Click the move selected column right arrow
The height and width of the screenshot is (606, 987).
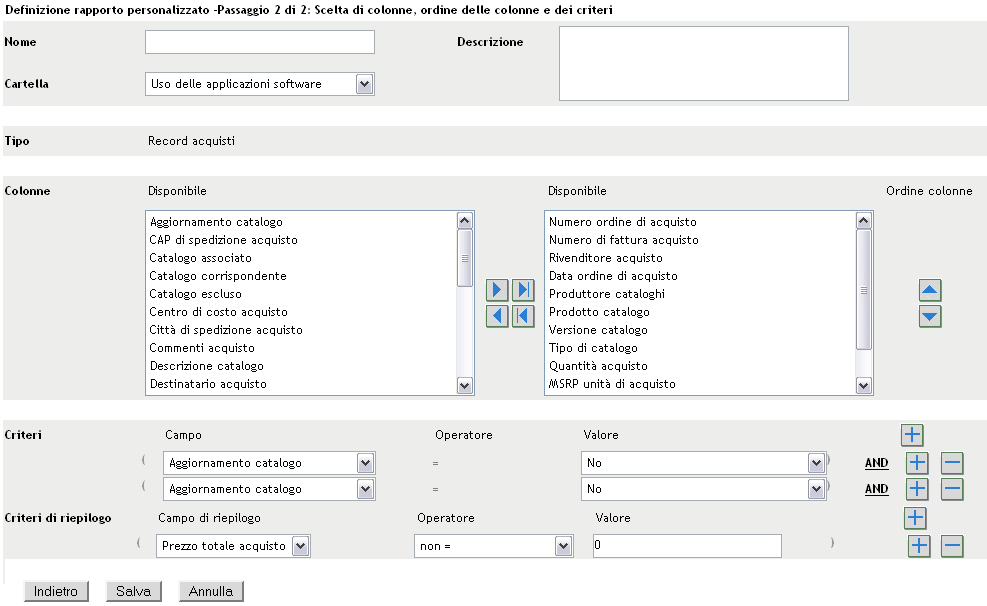click(x=496, y=291)
